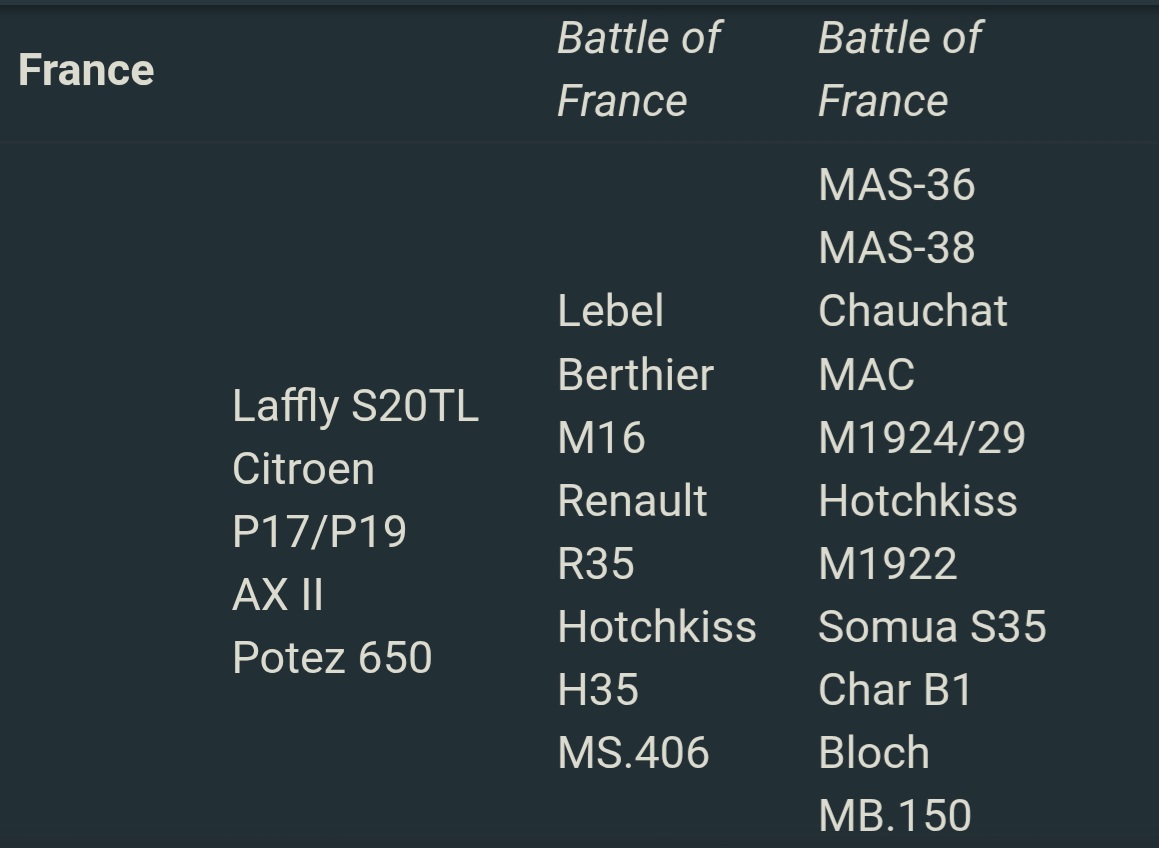Select the AX II entry
The width and height of the screenshot is (1159, 848).
(x=278, y=595)
